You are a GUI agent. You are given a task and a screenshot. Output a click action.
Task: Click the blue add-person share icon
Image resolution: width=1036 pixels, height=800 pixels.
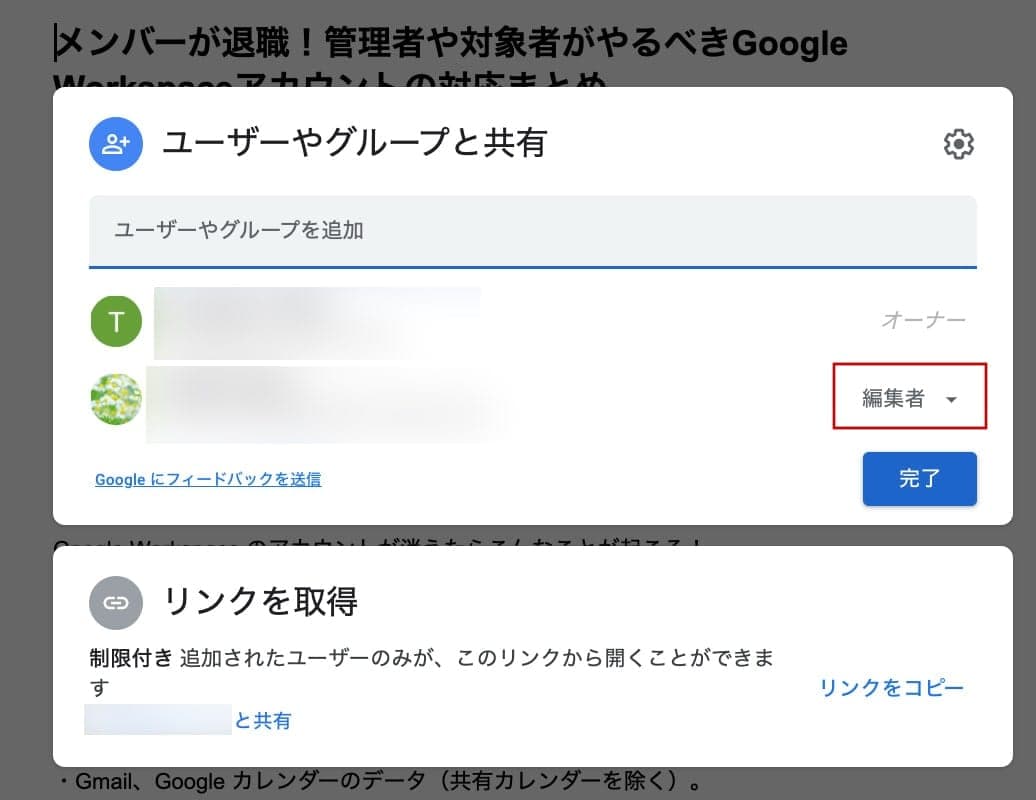tap(116, 144)
